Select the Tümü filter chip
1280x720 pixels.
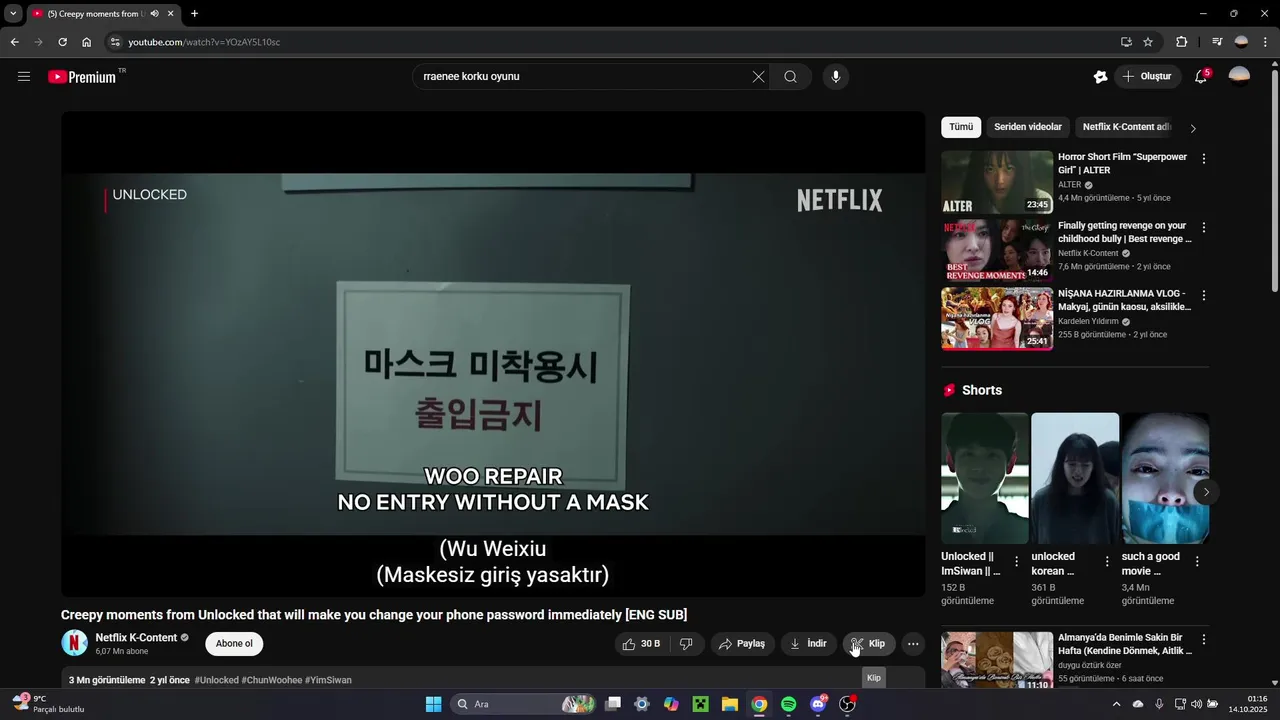pyautogui.click(x=961, y=127)
